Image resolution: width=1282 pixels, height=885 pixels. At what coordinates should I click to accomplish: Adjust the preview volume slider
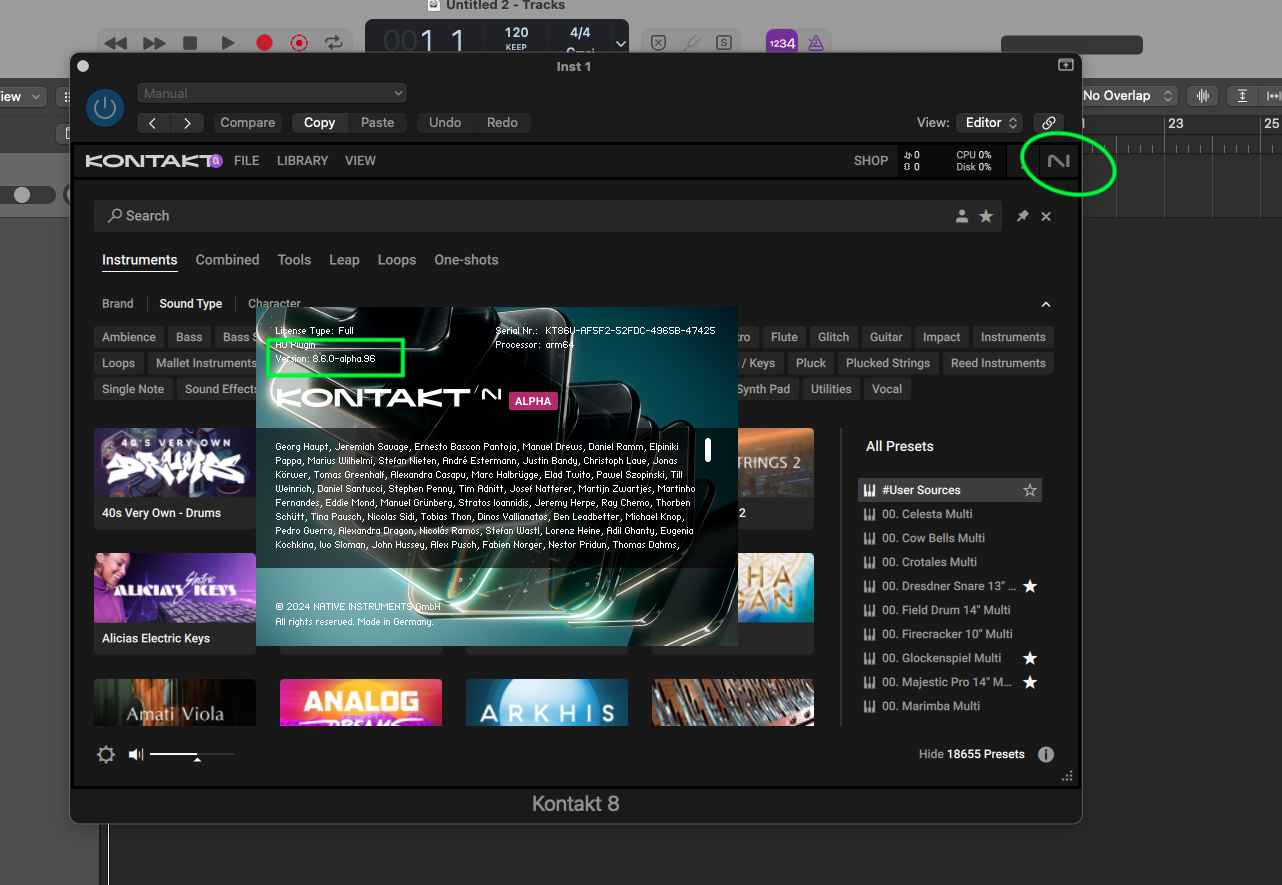[x=192, y=755]
